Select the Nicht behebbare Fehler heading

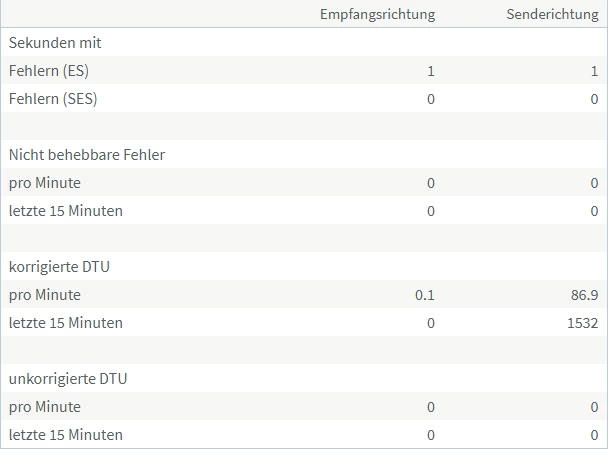[x=87, y=155]
